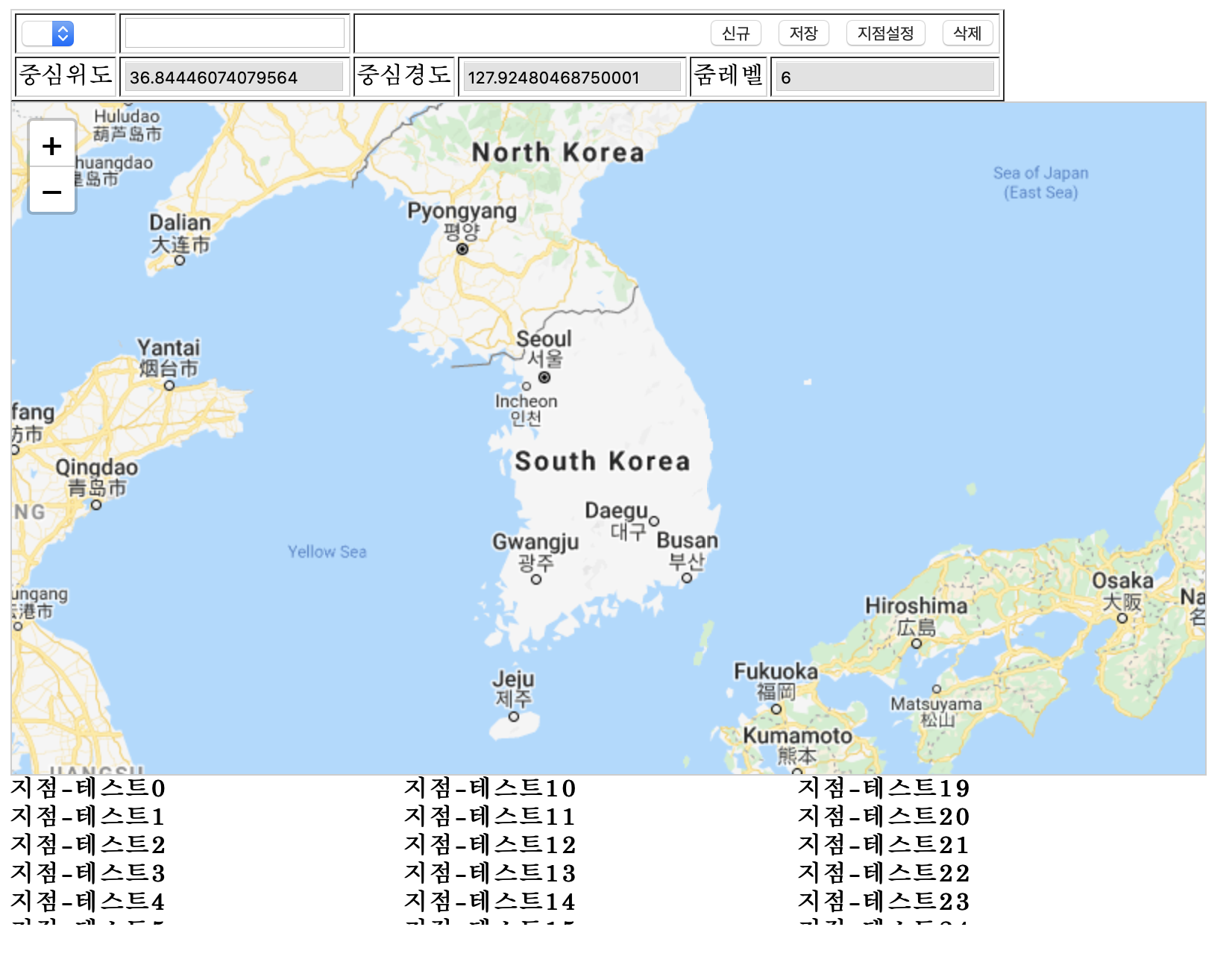Click Yantai city marker on map
The image size is (1232, 965).
169,385
